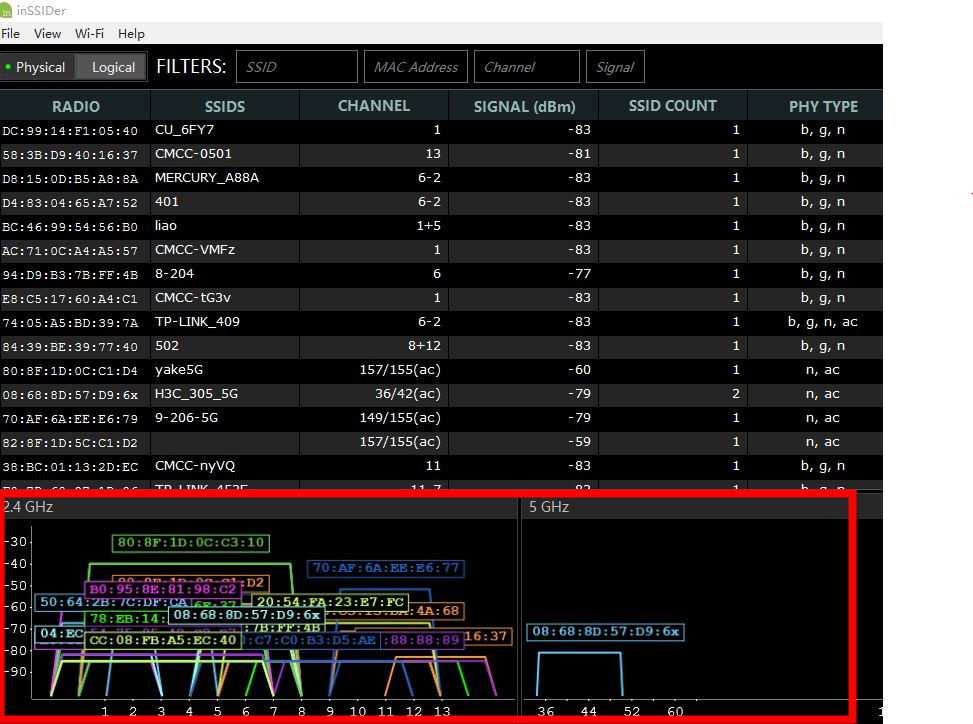This screenshot has width=973, height=724.
Task: Open the File menu
Action: (x=10, y=33)
